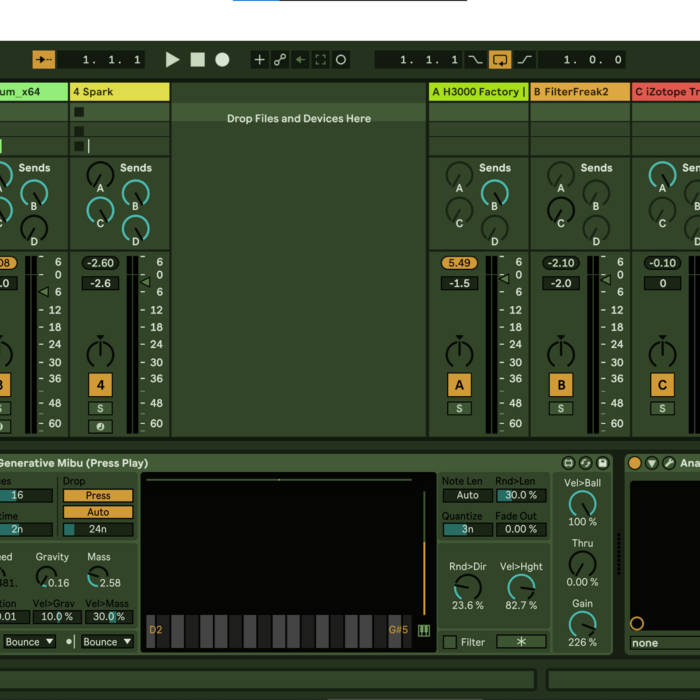Screen dimensions: 700x700
Task: Toggle the Track Activator for track 4
Action: (100, 385)
